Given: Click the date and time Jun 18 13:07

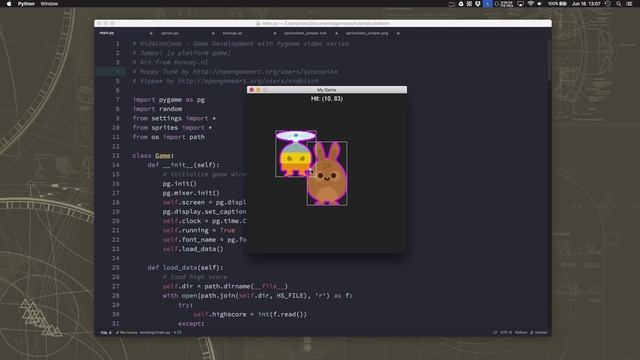Looking at the screenshot, I should [x=586, y=4].
